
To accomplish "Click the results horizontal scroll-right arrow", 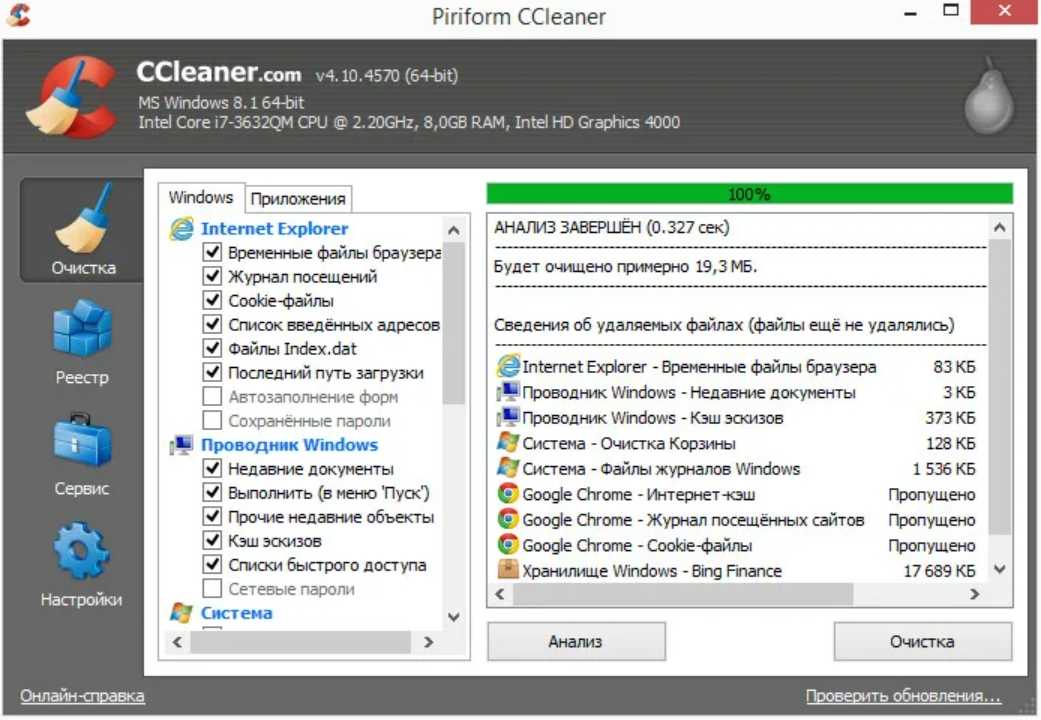I will click(x=974, y=594).
